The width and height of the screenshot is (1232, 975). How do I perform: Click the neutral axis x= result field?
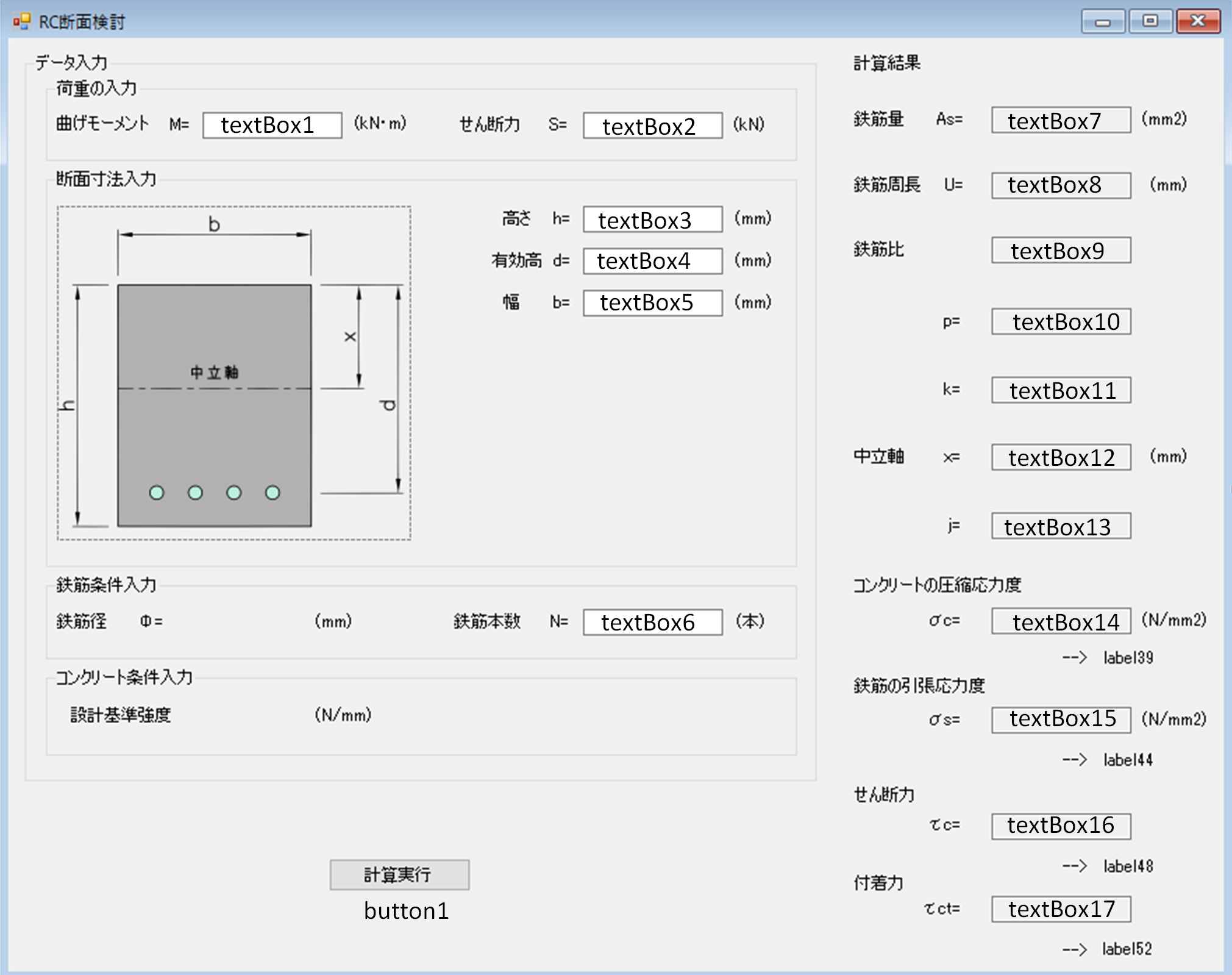pos(1061,457)
